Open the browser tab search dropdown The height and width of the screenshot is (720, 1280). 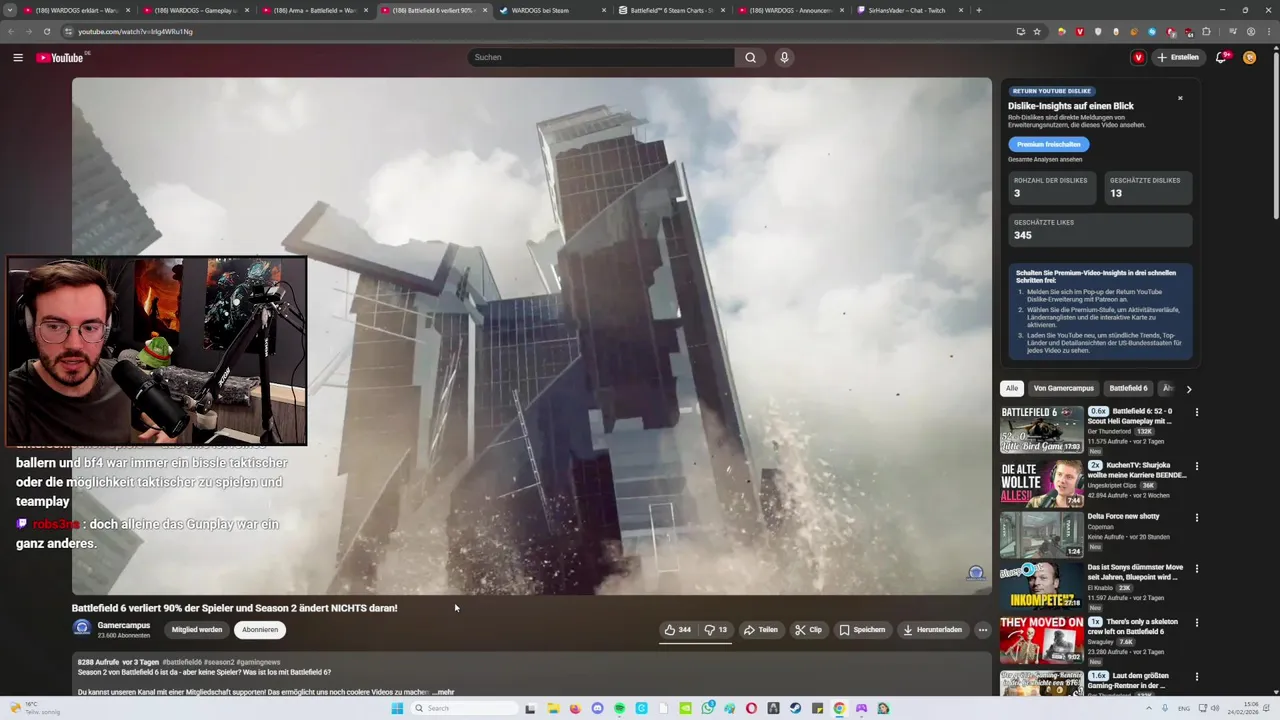click(9, 10)
